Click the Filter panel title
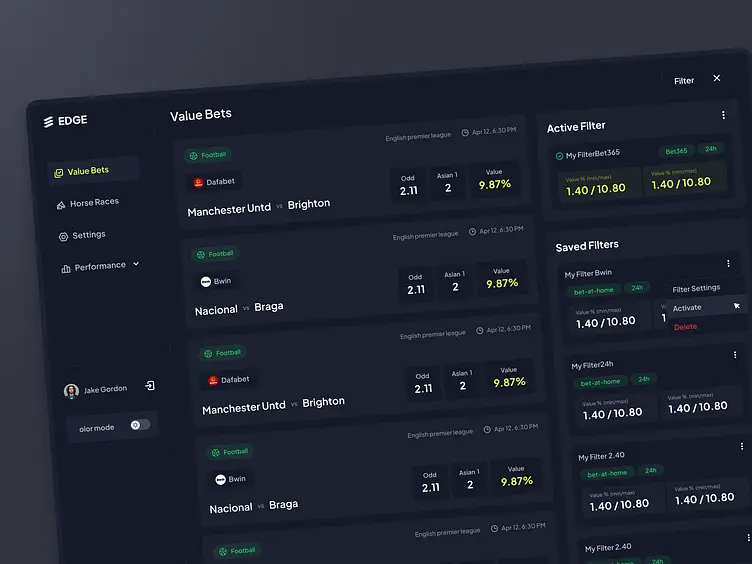This screenshot has height=564, width=752. coord(684,81)
